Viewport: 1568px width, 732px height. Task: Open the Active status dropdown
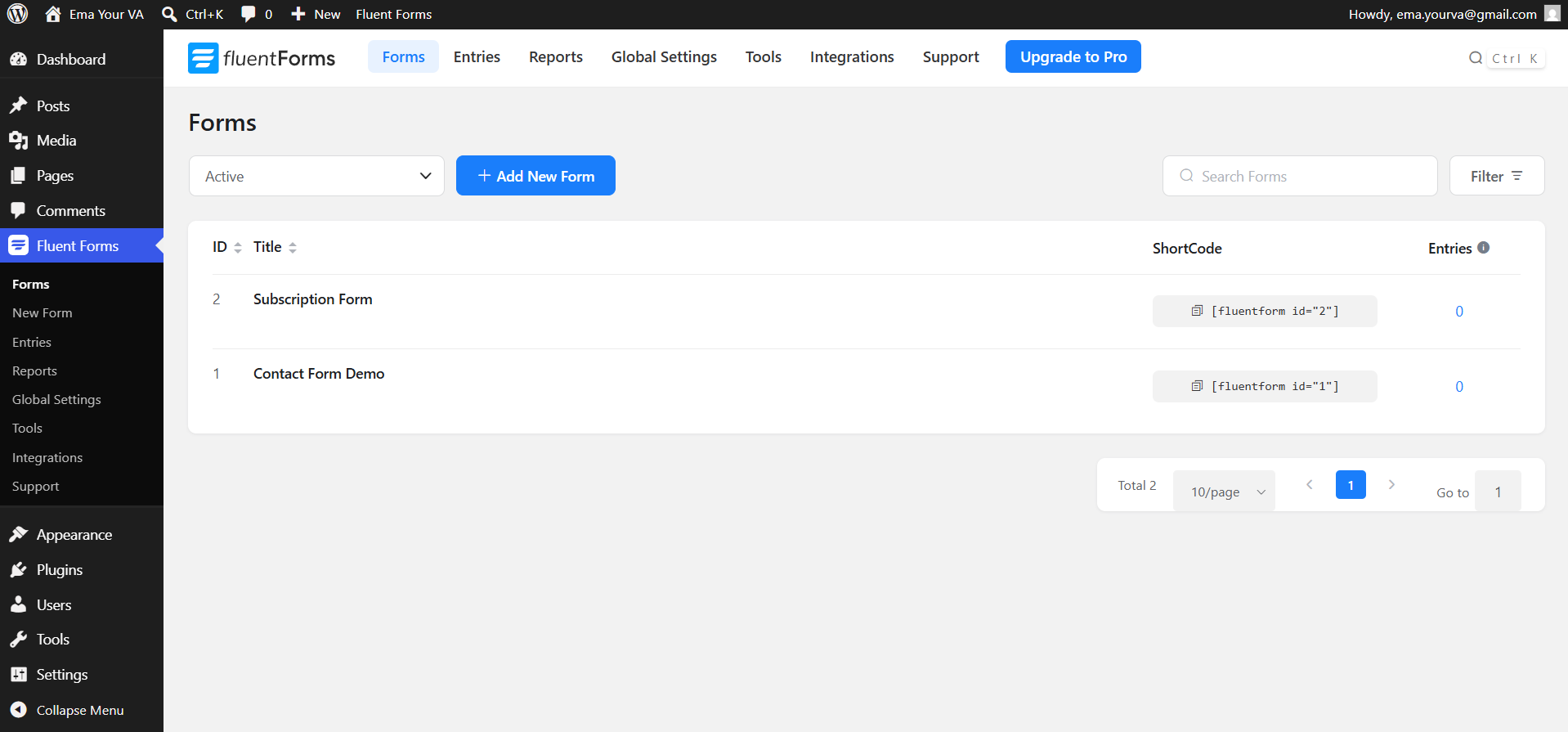click(316, 176)
